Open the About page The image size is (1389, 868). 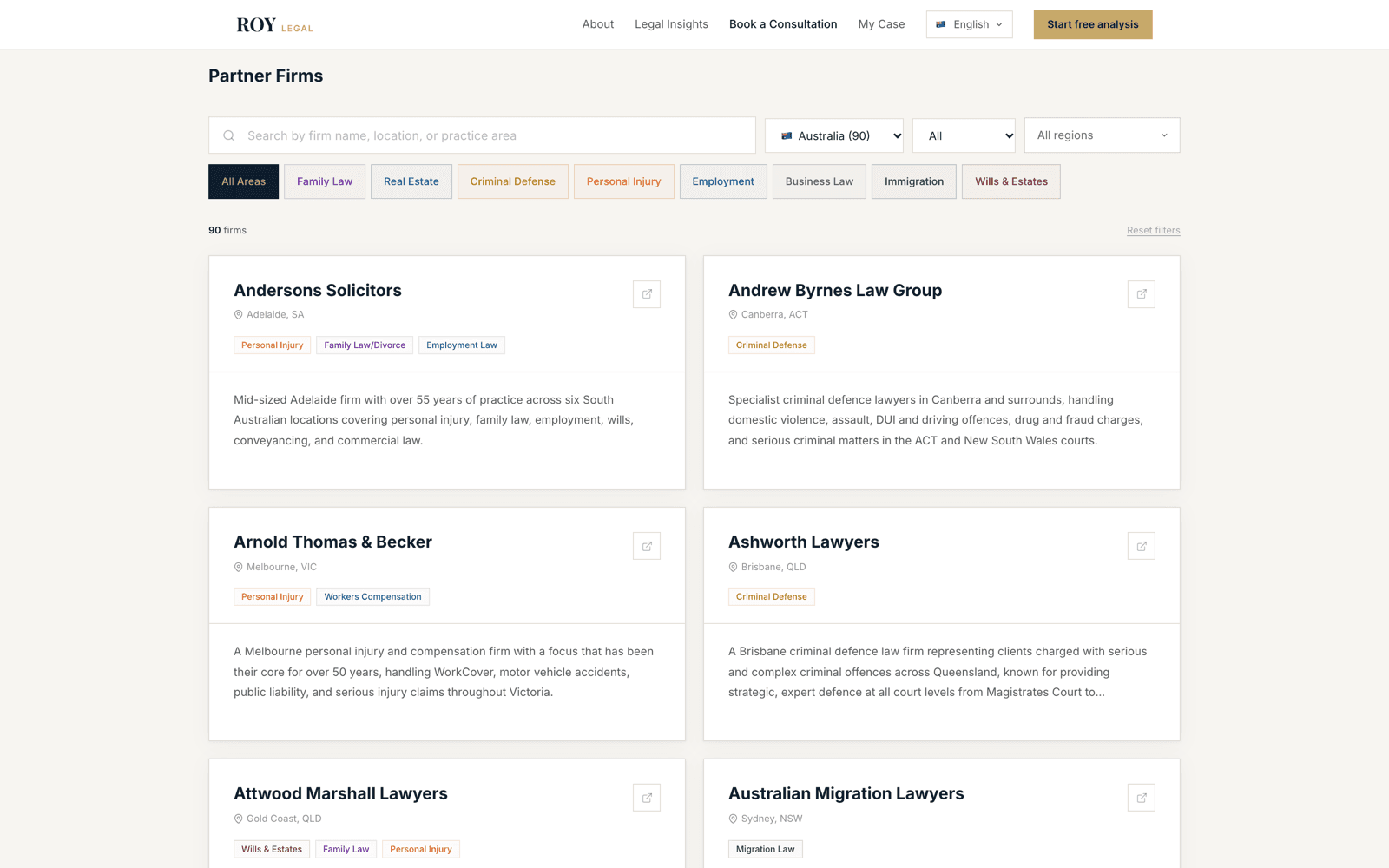[598, 24]
